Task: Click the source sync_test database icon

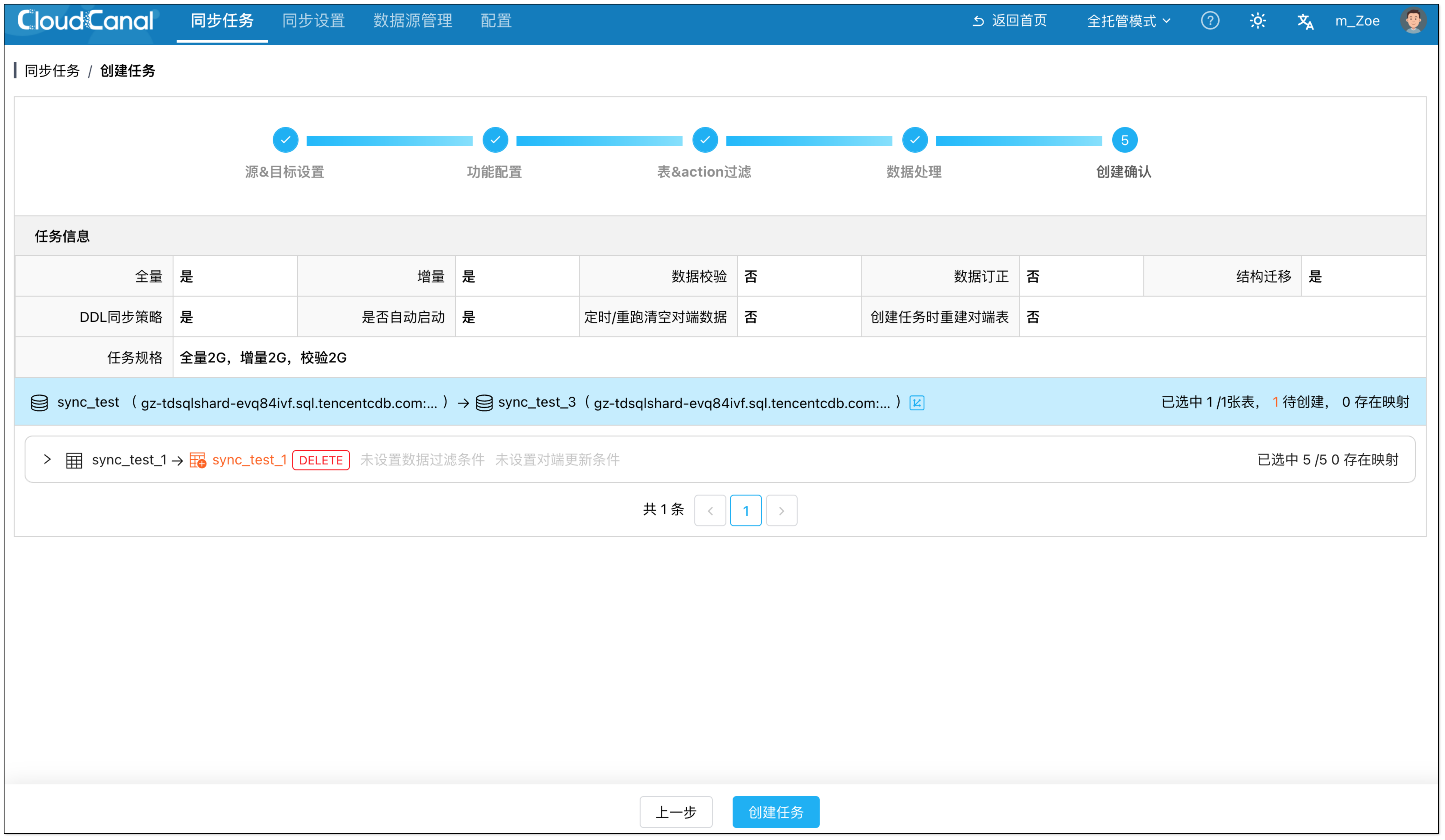Action: [x=39, y=403]
